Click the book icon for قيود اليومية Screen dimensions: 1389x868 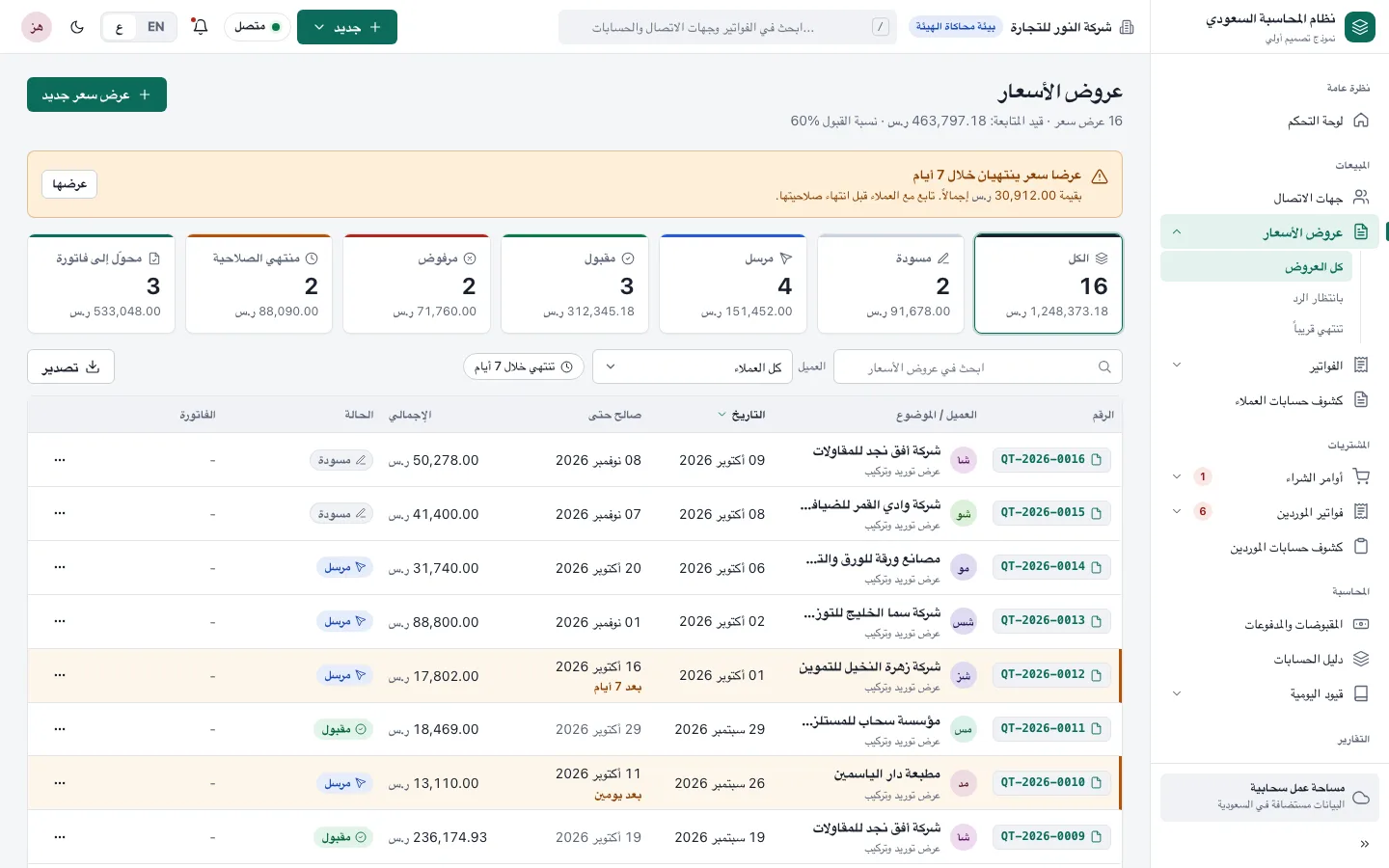point(1361,693)
